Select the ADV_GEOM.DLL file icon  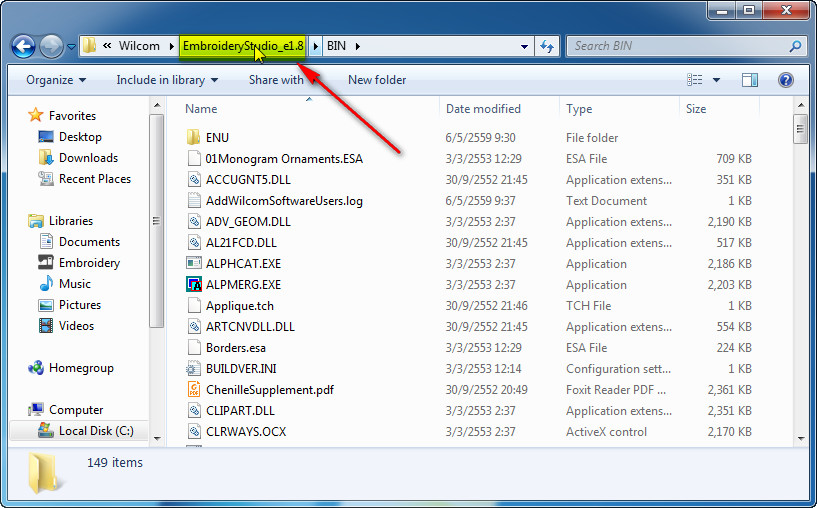[x=194, y=221]
